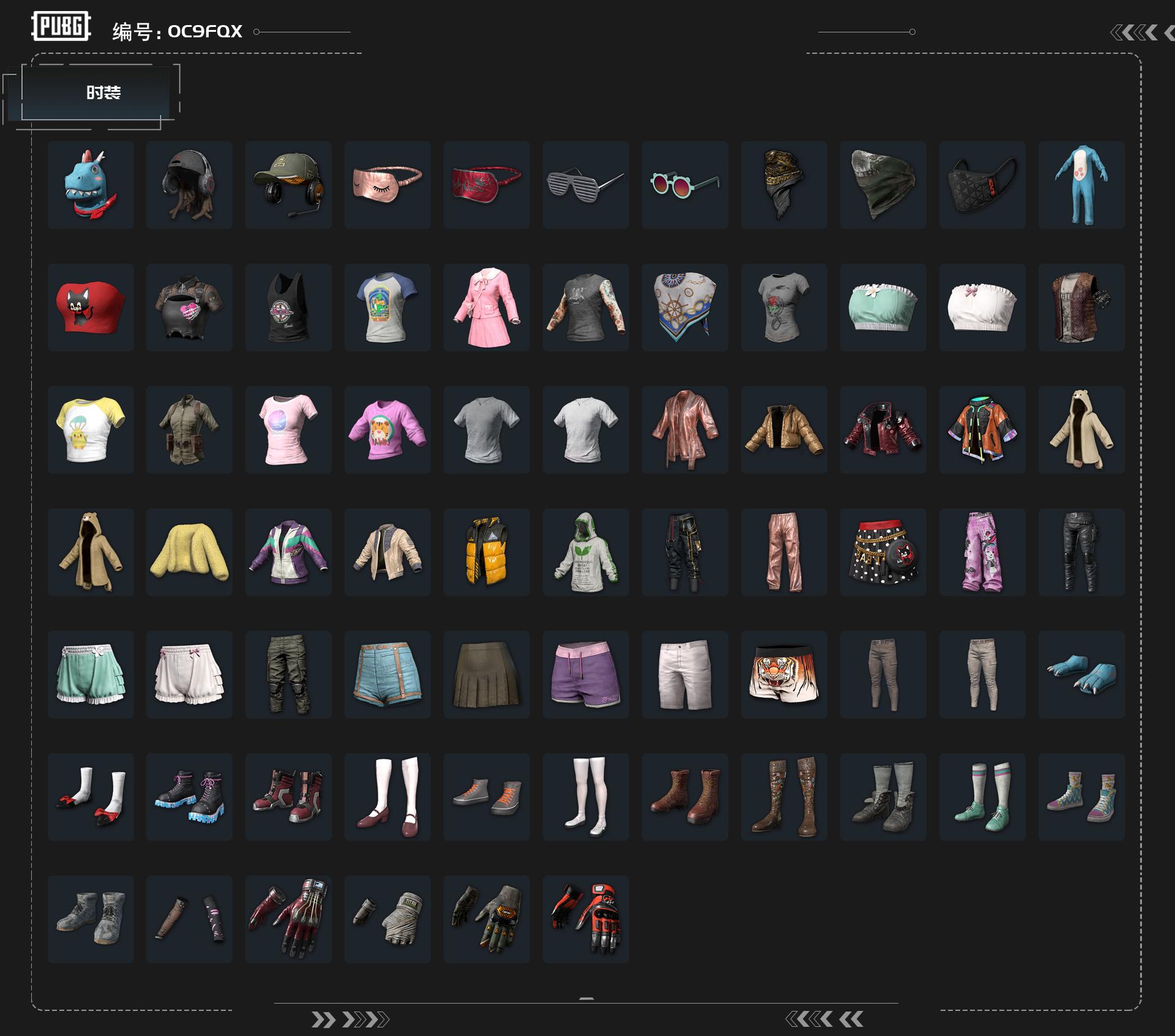Select the blue dinosaur onesie costume
The height and width of the screenshot is (1036, 1175).
coord(1081,185)
